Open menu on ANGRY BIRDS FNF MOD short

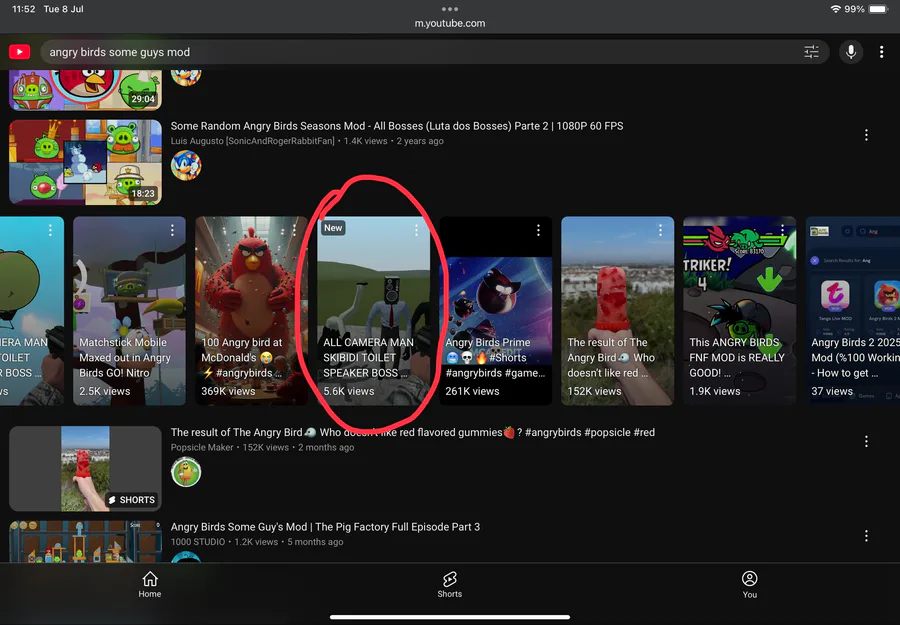(x=782, y=230)
